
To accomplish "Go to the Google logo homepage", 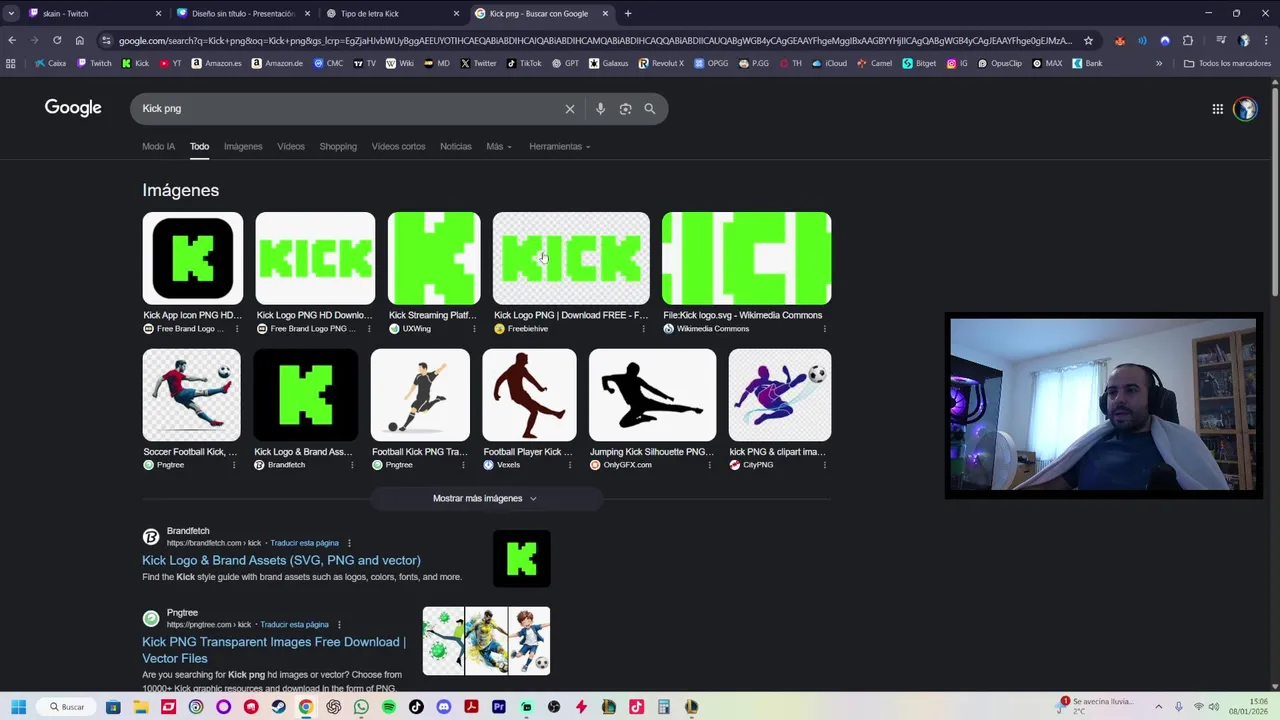I will [x=73, y=108].
